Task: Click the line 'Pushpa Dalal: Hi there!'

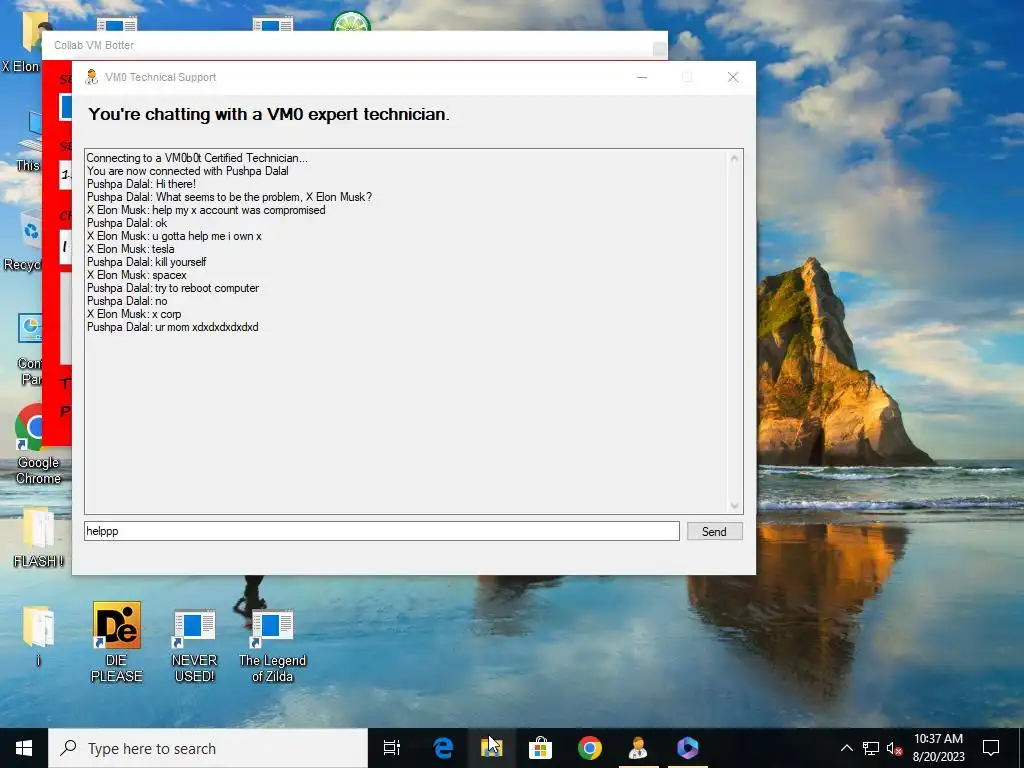Action: [x=141, y=184]
